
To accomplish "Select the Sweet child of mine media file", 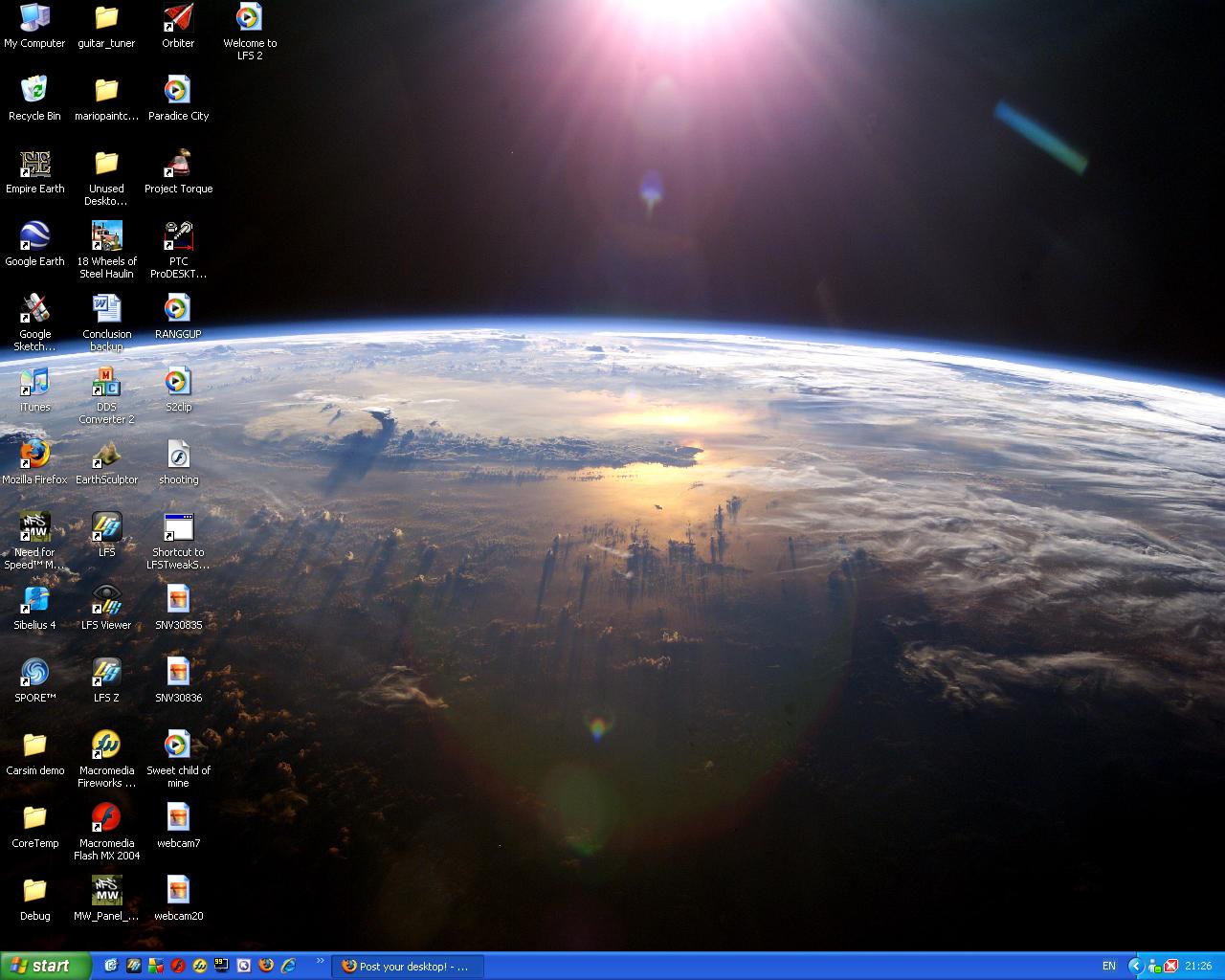I will tap(178, 759).
